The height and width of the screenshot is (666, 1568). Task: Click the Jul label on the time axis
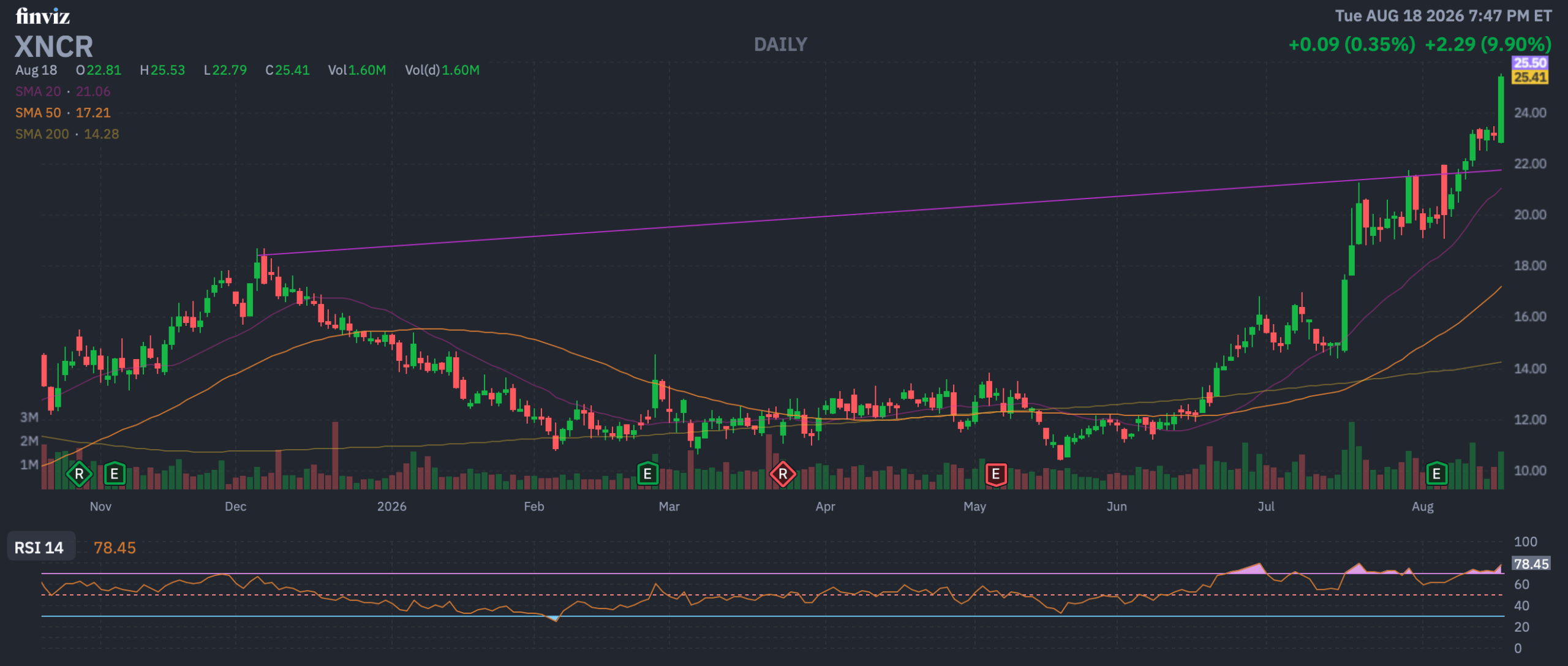pos(1266,507)
